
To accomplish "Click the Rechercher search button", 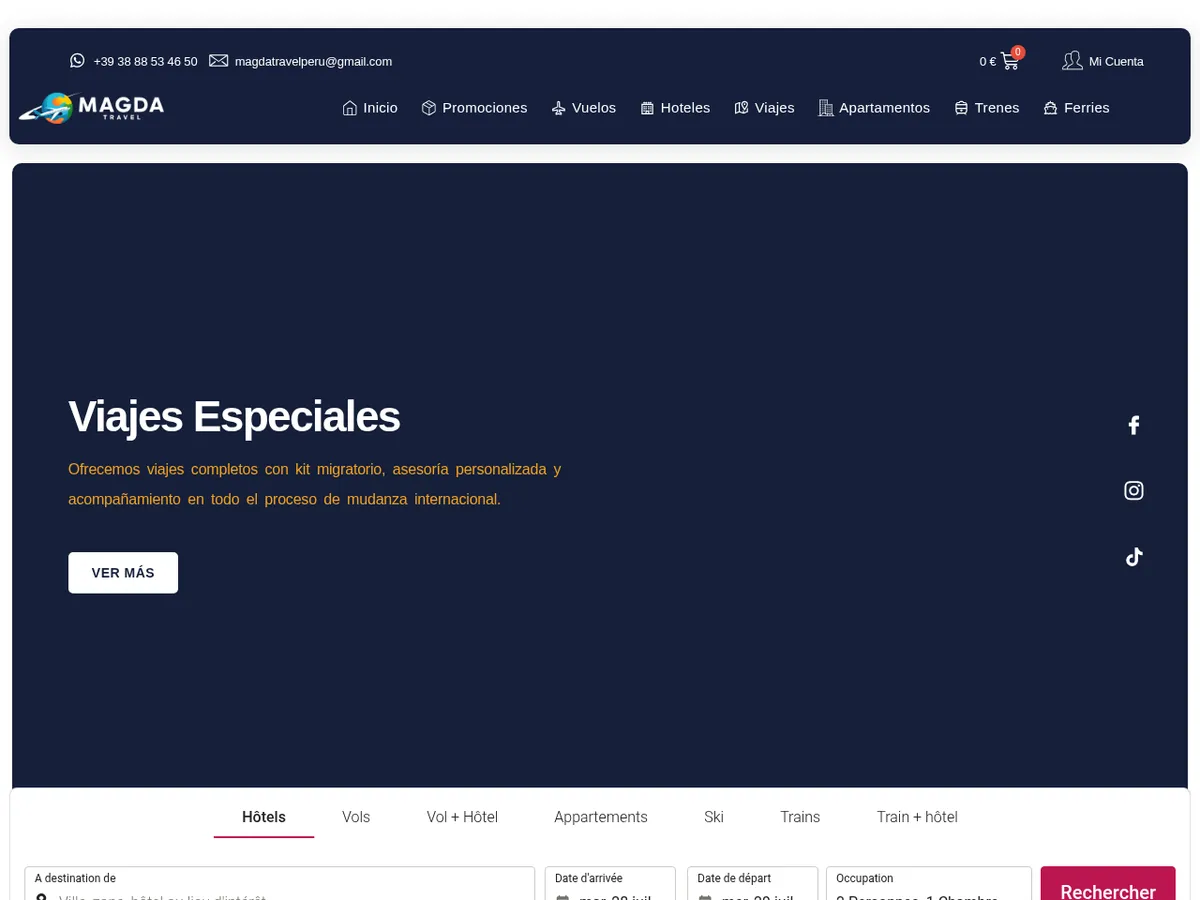I will [1108, 884].
